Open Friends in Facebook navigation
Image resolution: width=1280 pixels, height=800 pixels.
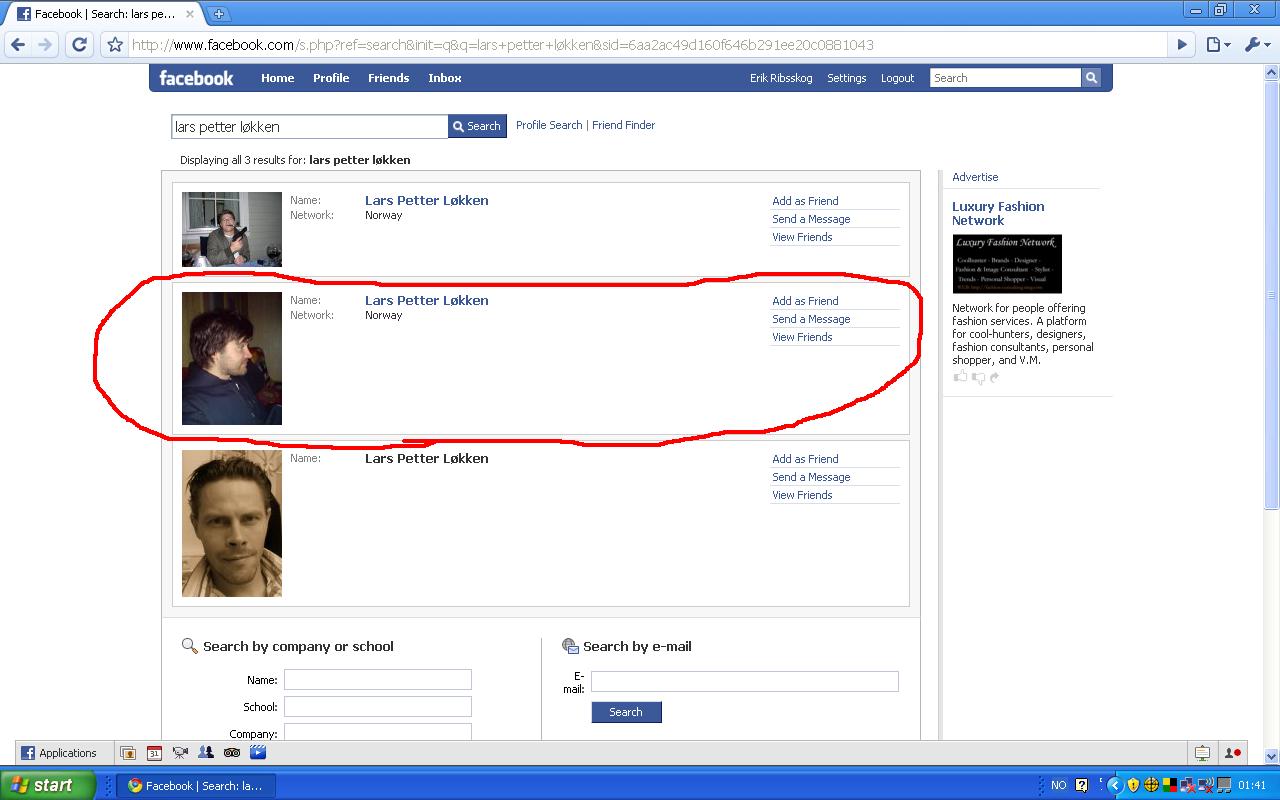coord(388,78)
